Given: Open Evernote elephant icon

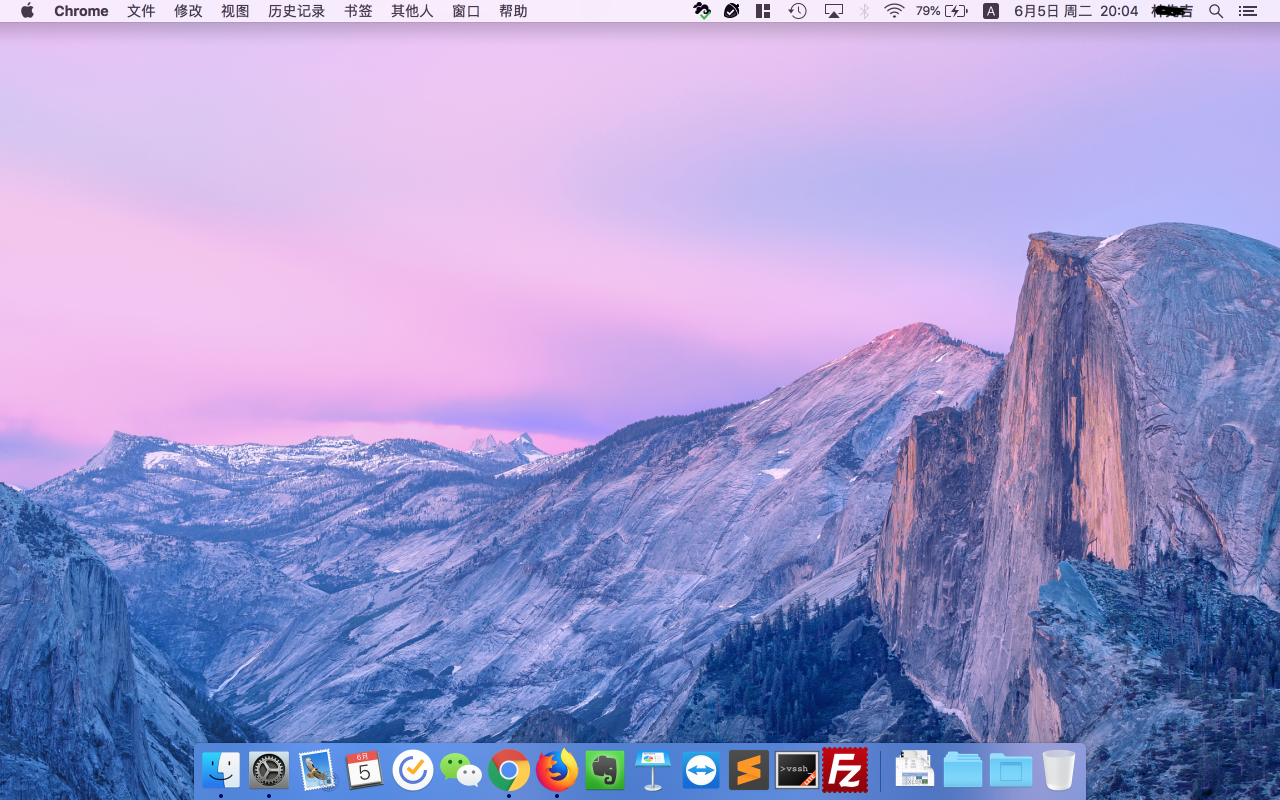Looking at the screenshot, I should click(x=605, y=770).
